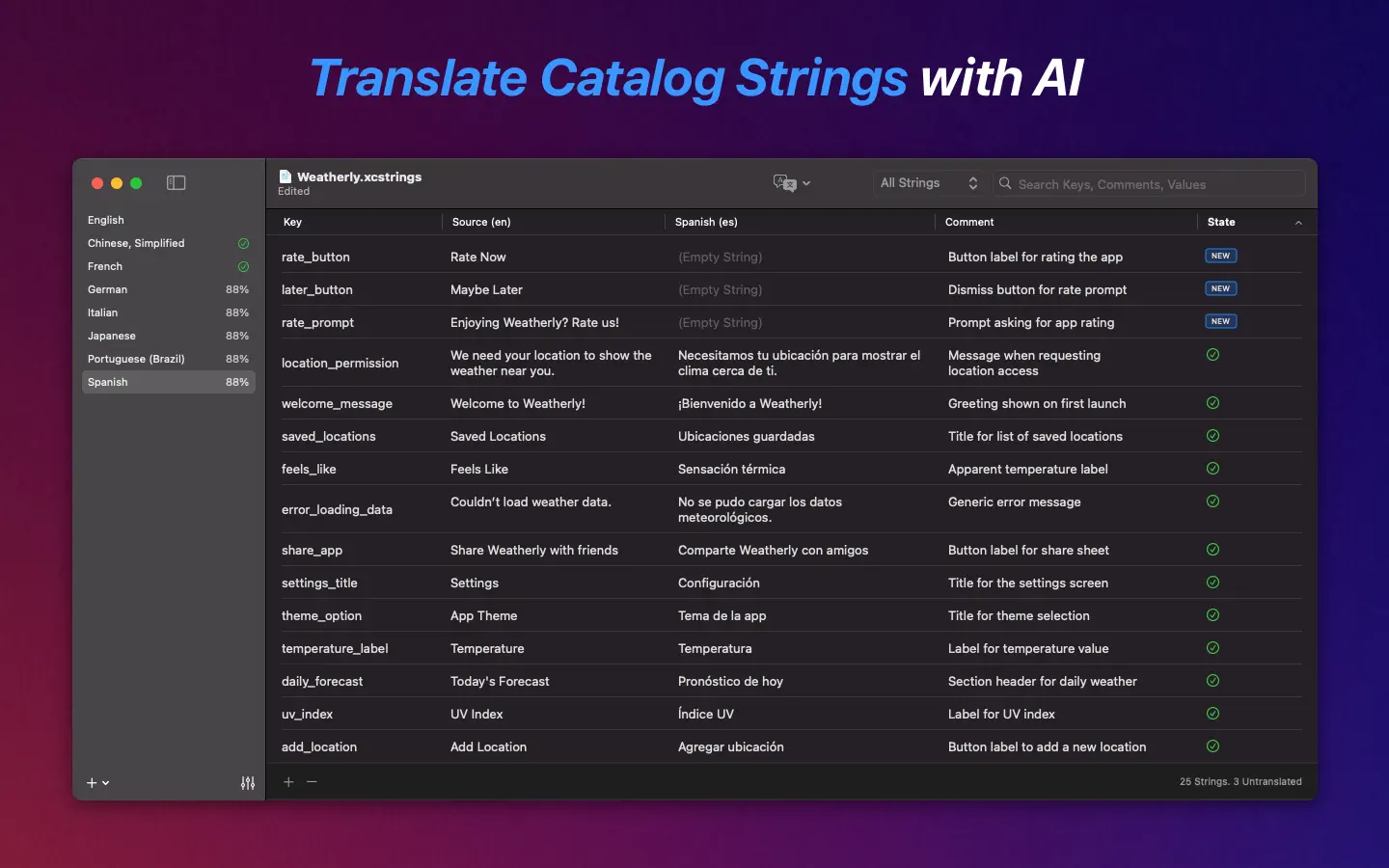The width and height of the screenshot is (1389, 868).
Task: Select Japanese language entry
Action: click(x=169, y=336)
